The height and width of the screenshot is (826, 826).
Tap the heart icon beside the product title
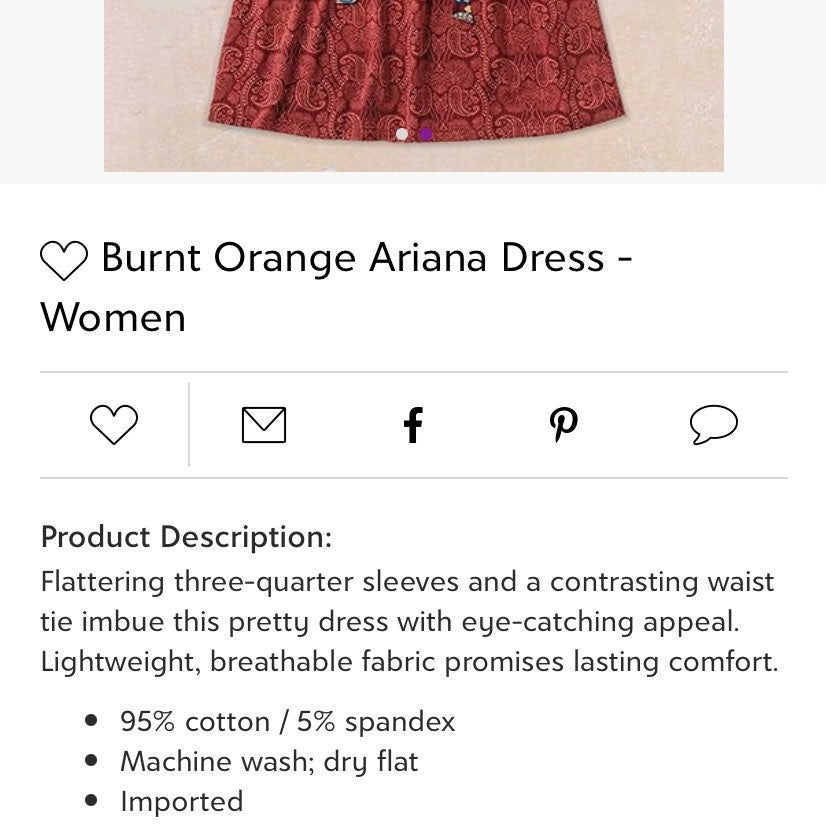point(64,260)
